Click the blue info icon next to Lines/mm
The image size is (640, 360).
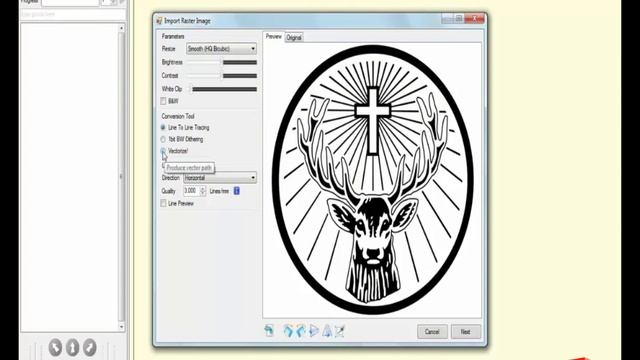(x=236, y=191)
